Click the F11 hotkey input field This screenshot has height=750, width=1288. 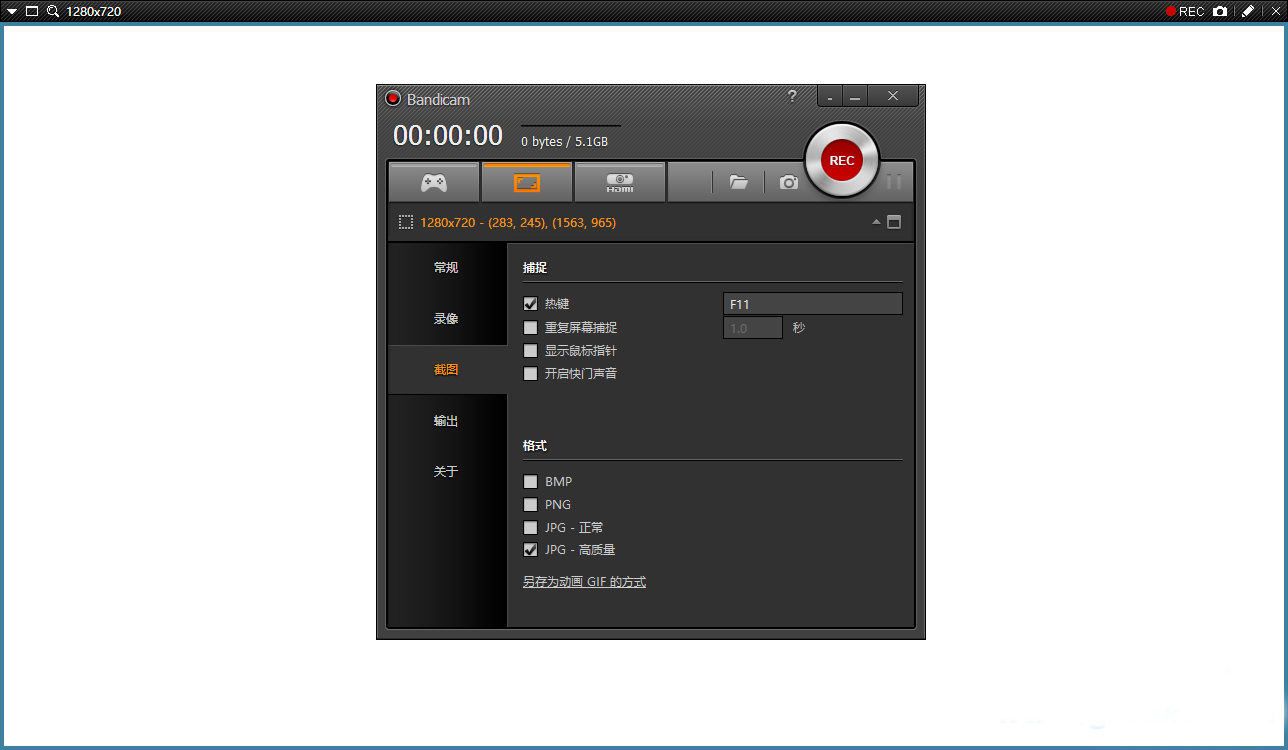[x=812, y=304]
